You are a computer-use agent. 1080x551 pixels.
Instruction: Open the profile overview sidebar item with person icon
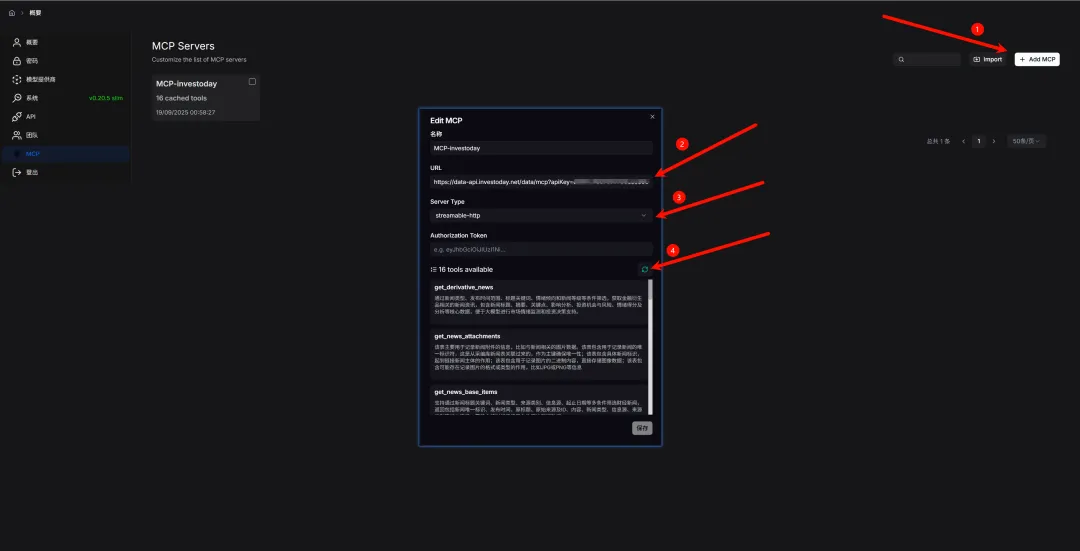pos(67,43)
